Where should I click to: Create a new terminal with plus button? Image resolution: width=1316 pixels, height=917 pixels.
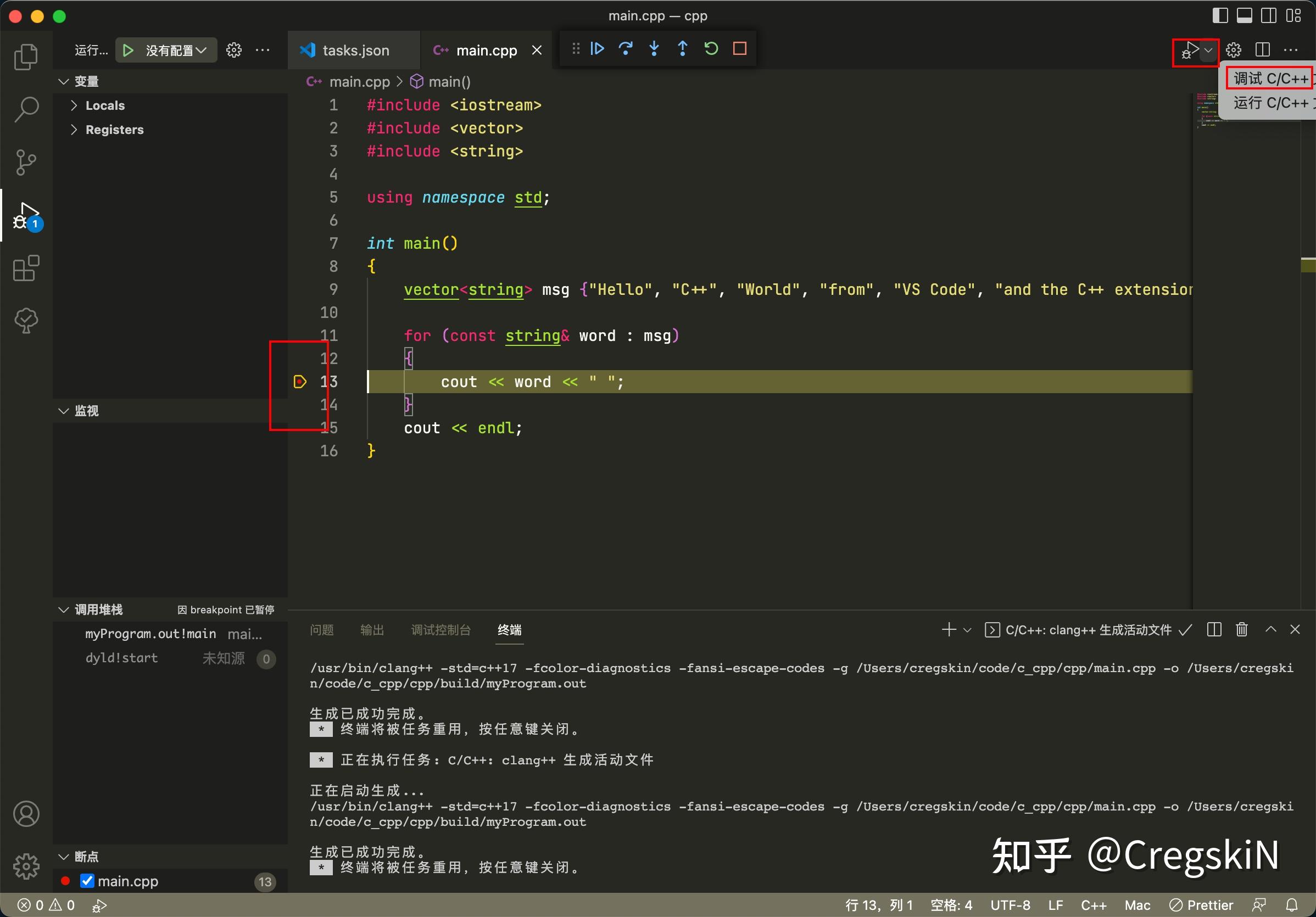tap(949, 630)
